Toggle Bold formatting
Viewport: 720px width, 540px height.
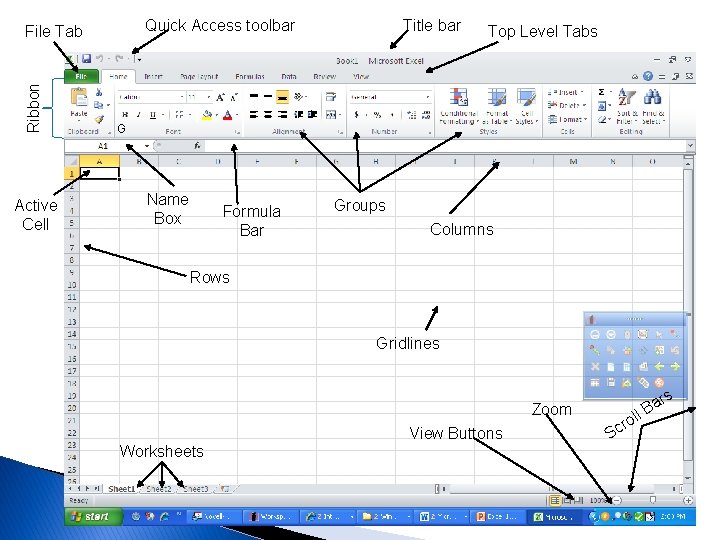click(x=125, y=115)
